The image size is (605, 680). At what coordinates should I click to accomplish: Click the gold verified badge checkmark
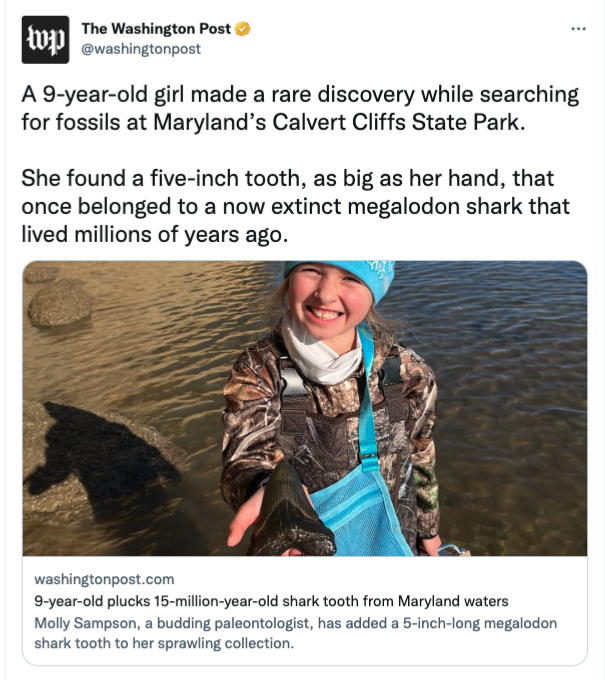click(243, 29)
